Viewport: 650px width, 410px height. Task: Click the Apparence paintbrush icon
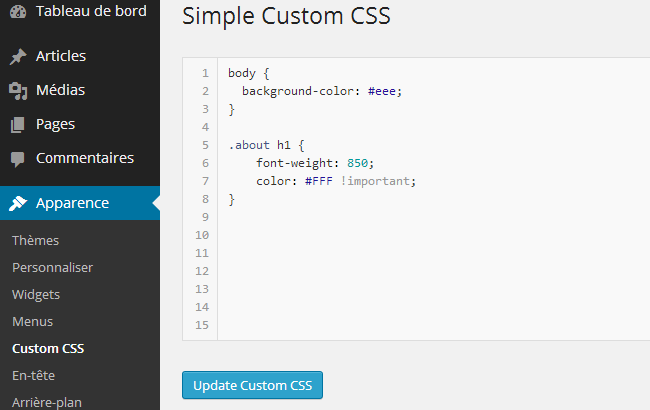(x=18, y=203)
